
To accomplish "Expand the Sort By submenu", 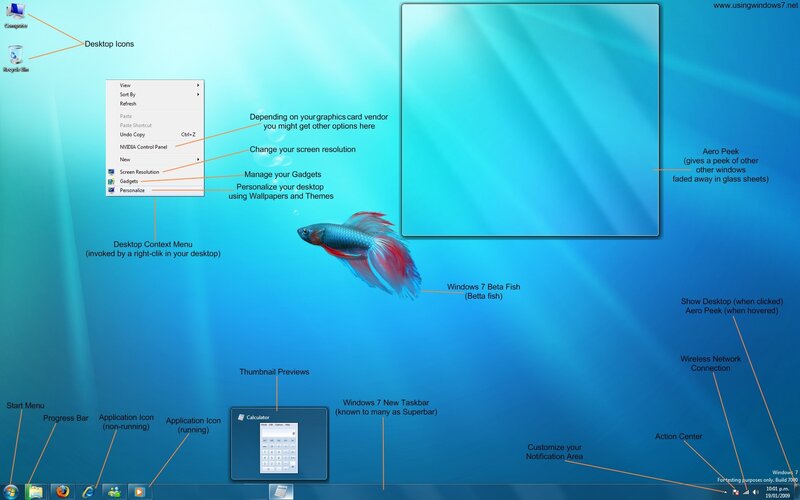I will coord(155,94).
